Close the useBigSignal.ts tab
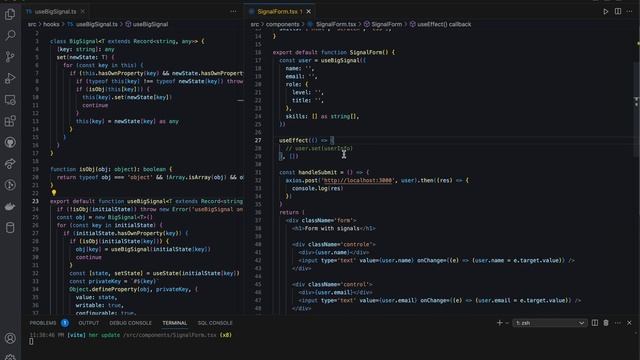This screenshot has height=360, width=640. (x=83, y=11)
